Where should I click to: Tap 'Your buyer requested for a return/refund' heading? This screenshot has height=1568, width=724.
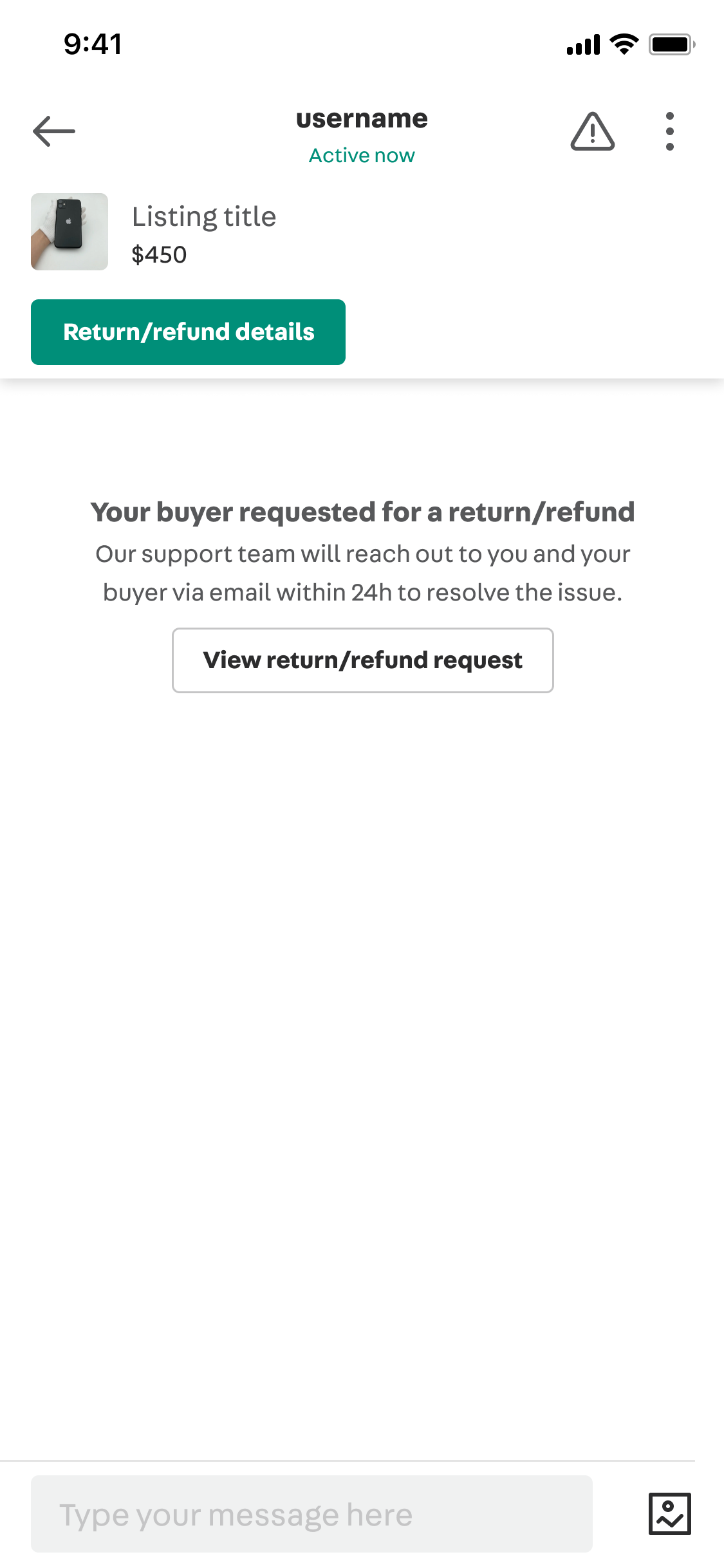[x=363, y=512]
